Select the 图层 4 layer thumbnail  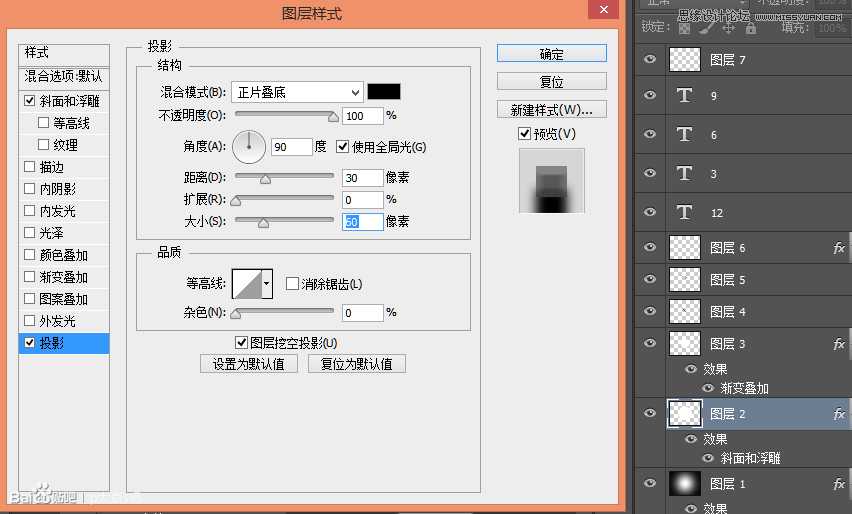[685, 311]
